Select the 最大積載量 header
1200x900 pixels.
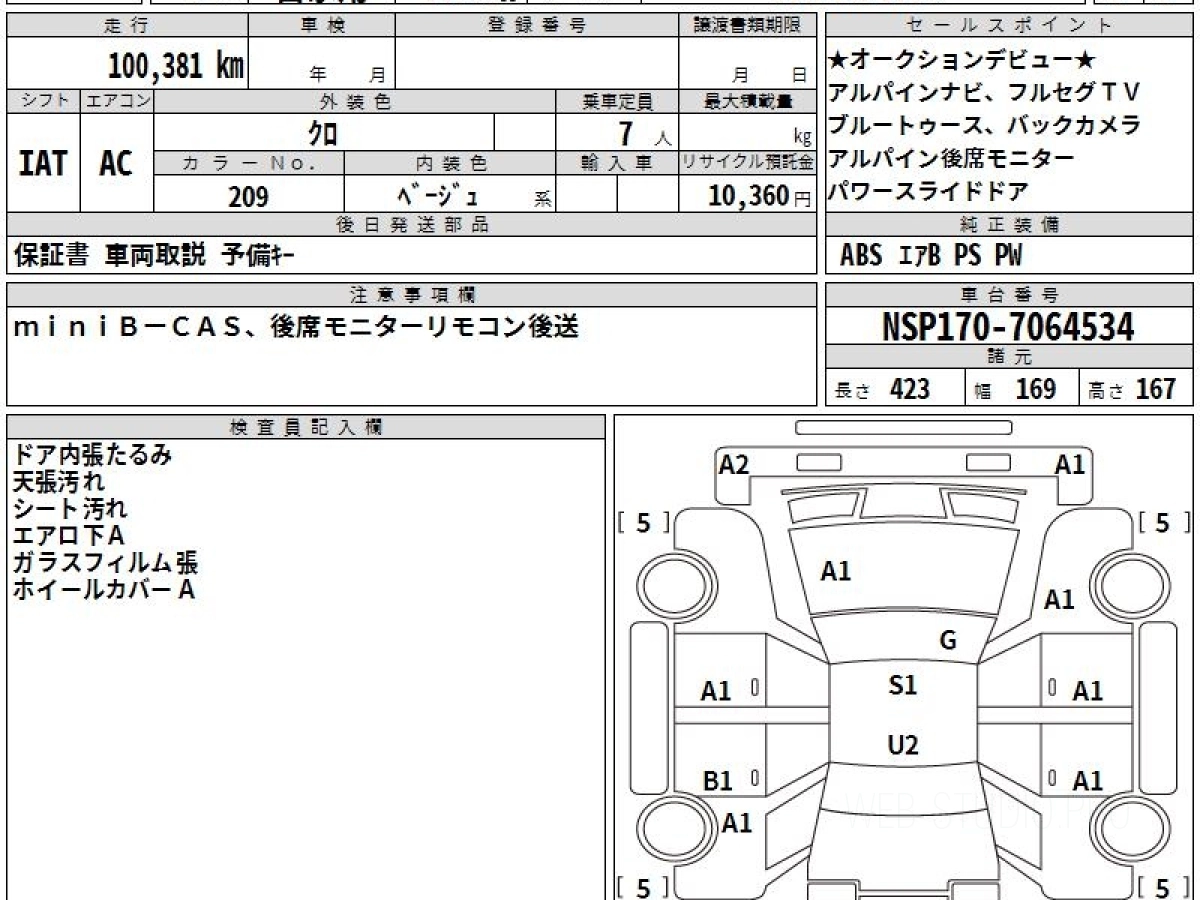(747, 101)
